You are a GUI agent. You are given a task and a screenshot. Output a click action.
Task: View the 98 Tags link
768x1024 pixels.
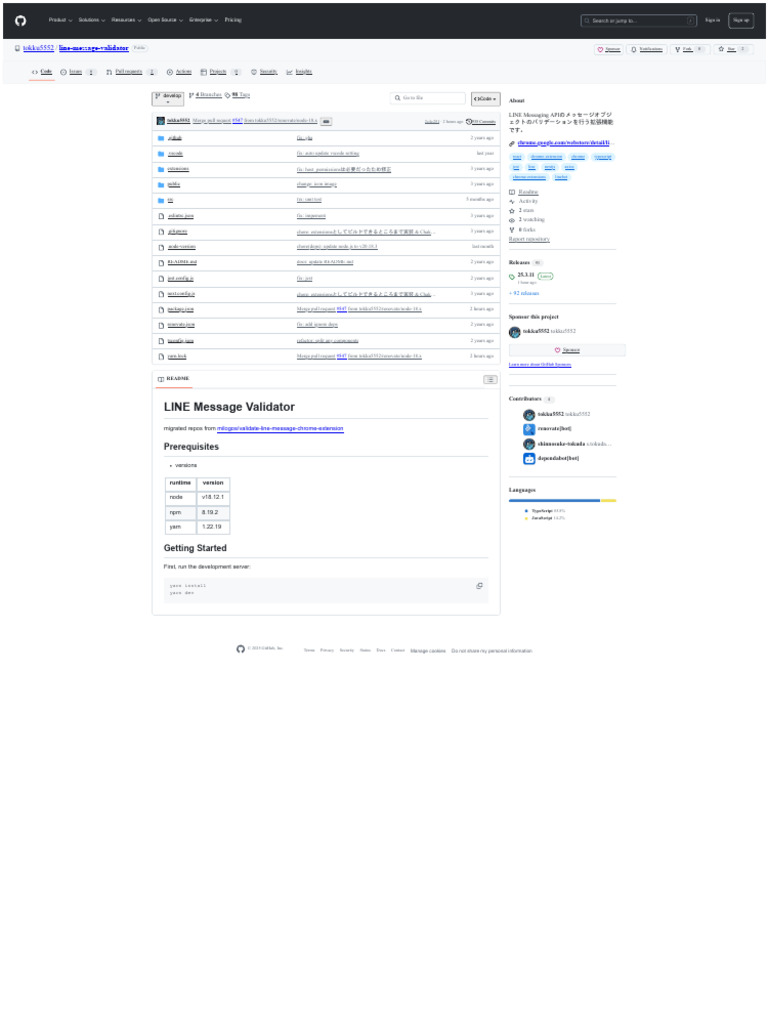(238, 95)
